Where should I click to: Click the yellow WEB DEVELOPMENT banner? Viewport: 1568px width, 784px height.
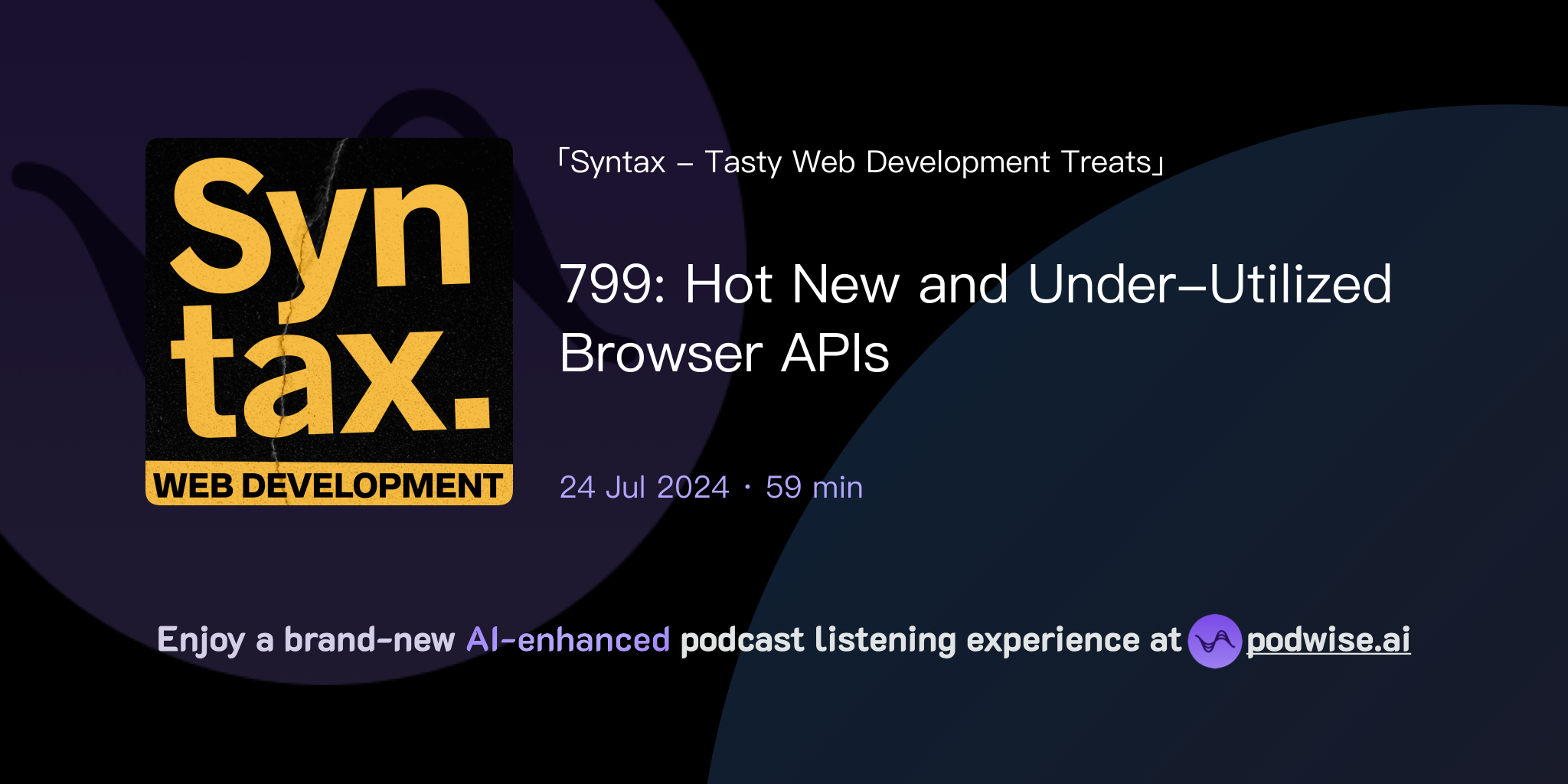328,485
